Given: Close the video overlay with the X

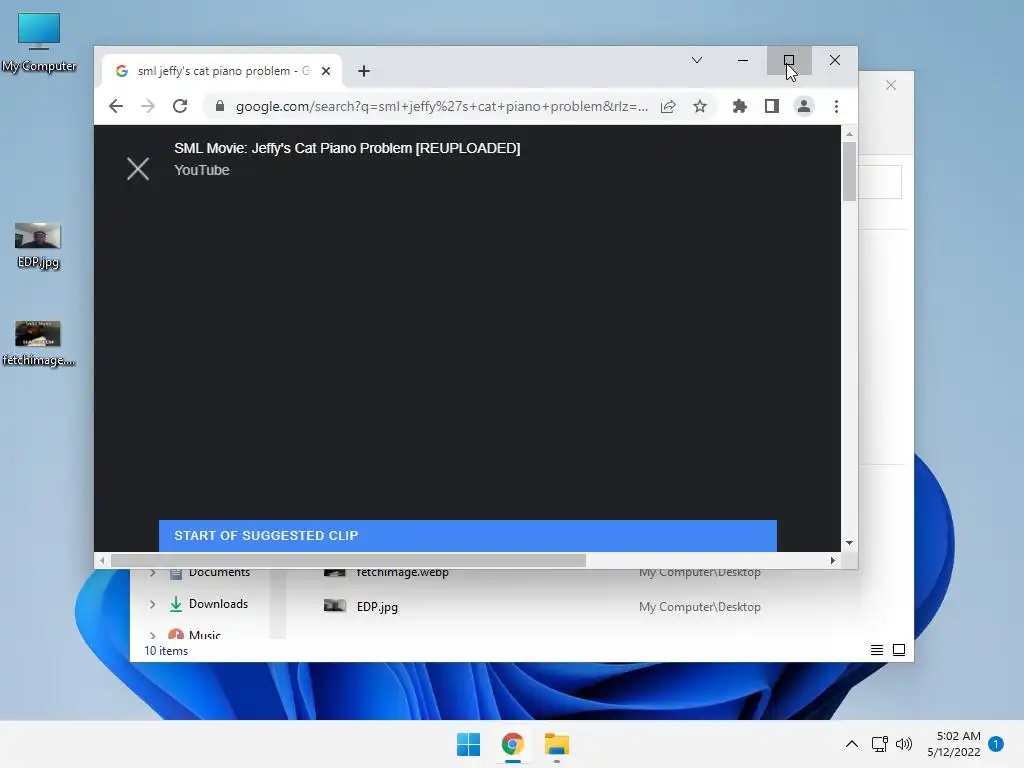Looking at the screenshot, I should coord(138,168).
